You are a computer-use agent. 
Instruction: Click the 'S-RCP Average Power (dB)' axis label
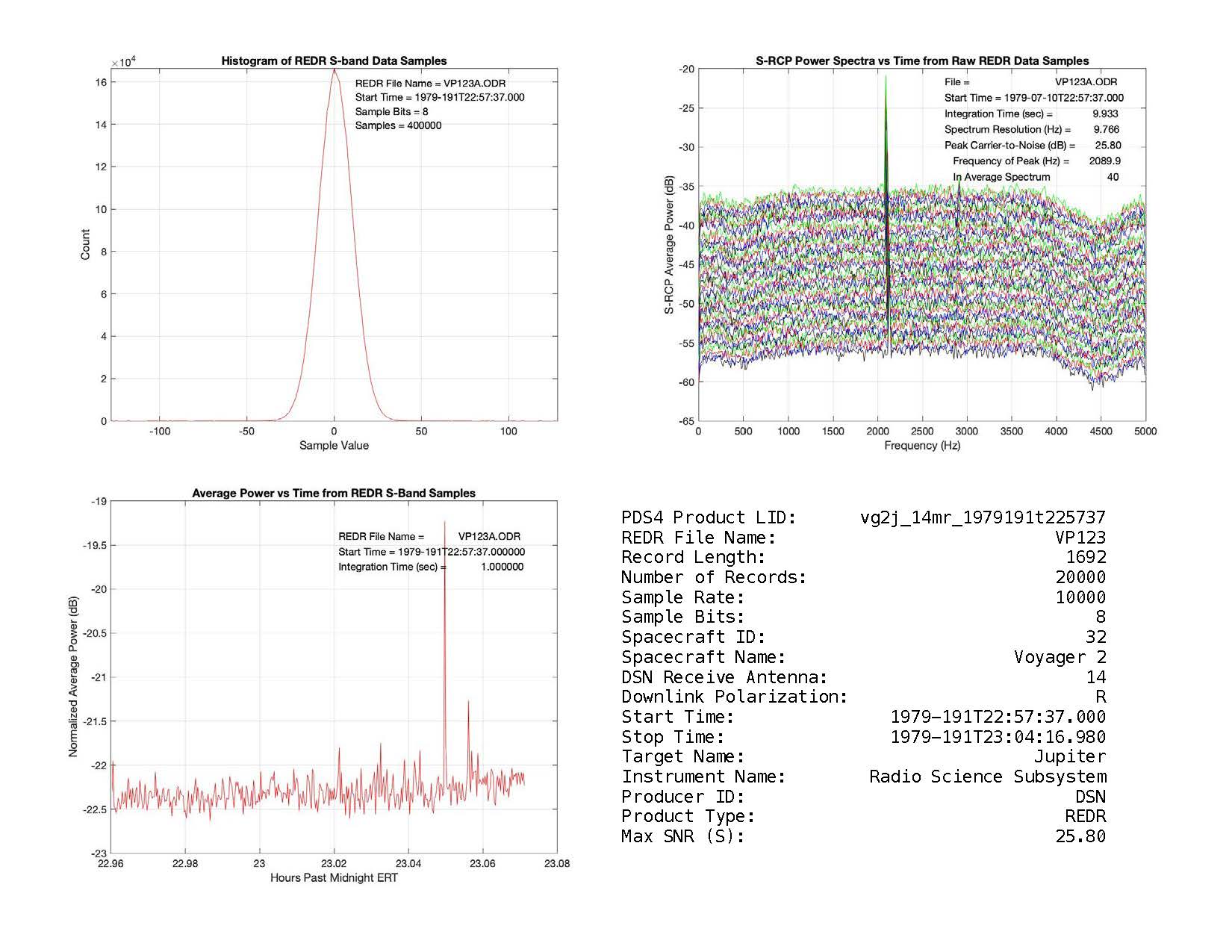point(669,245)
